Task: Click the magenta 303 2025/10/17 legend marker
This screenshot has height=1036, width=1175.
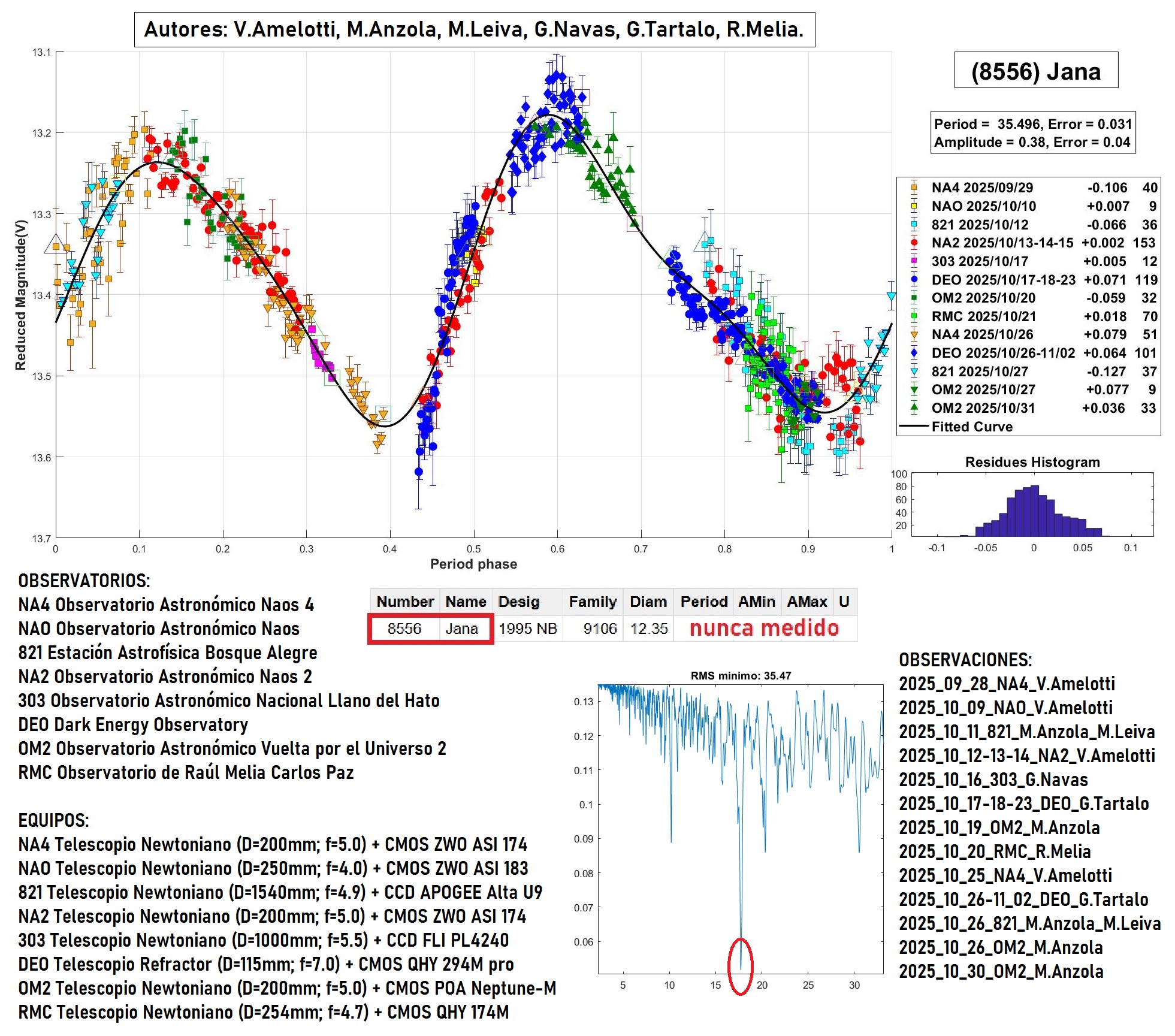Action: pyautogui.click(x=914, y=261)
